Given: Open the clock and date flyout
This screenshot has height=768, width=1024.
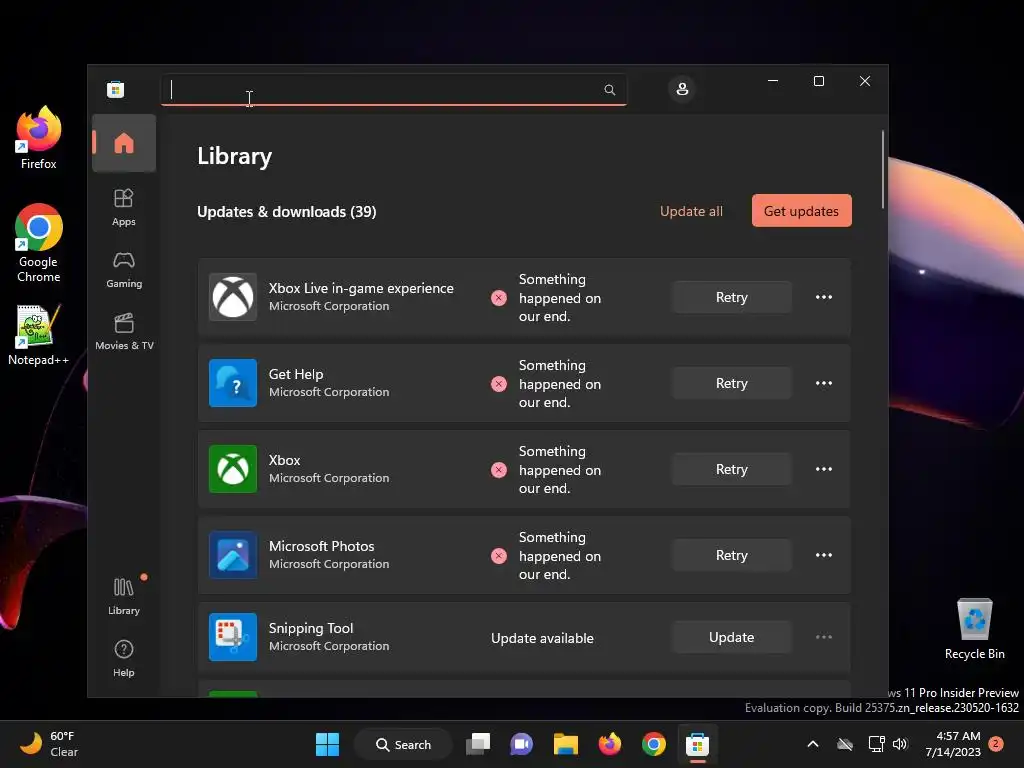Looking at the screenshot, I should (953, 744).
